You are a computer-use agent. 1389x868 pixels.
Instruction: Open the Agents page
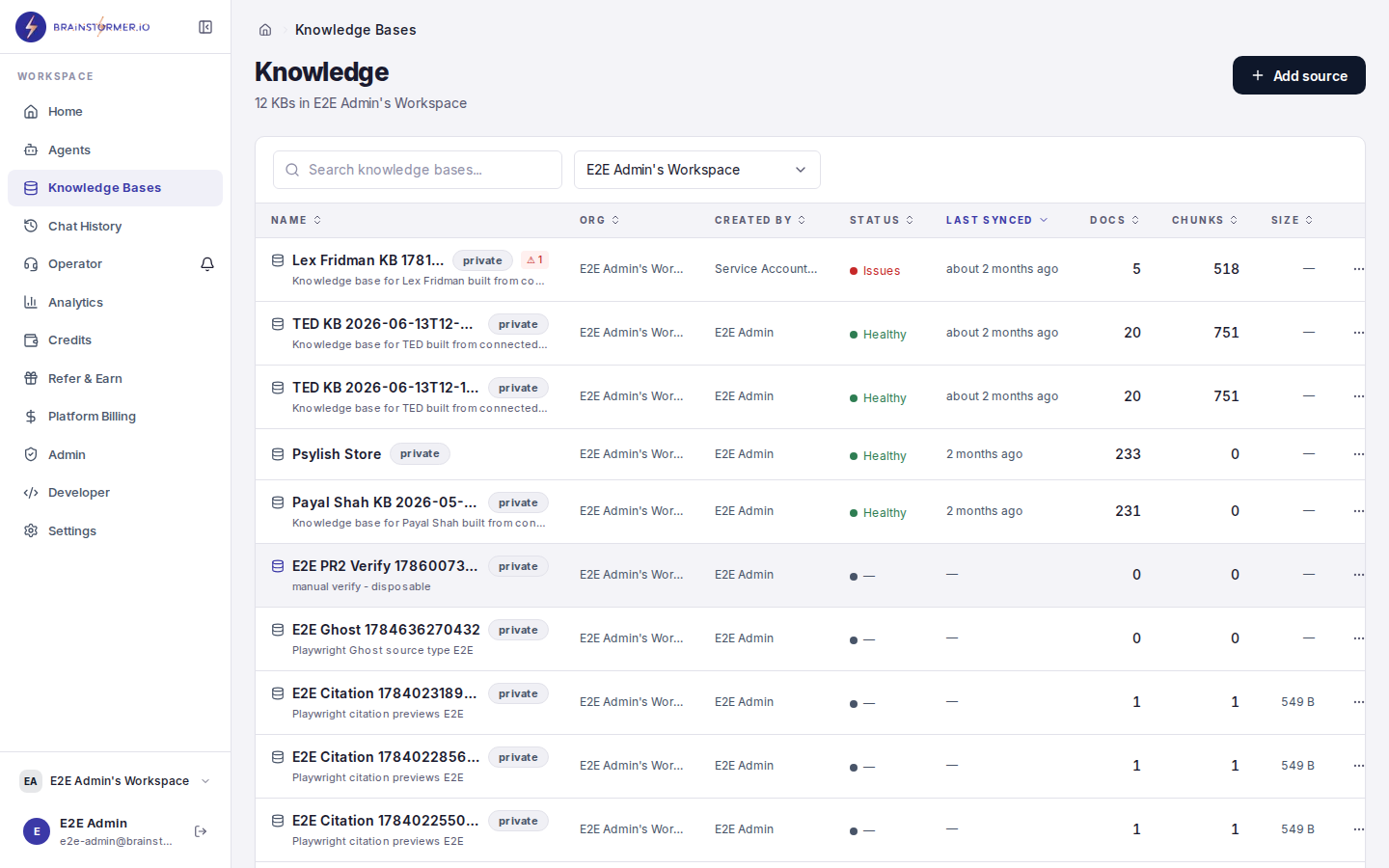115,149
